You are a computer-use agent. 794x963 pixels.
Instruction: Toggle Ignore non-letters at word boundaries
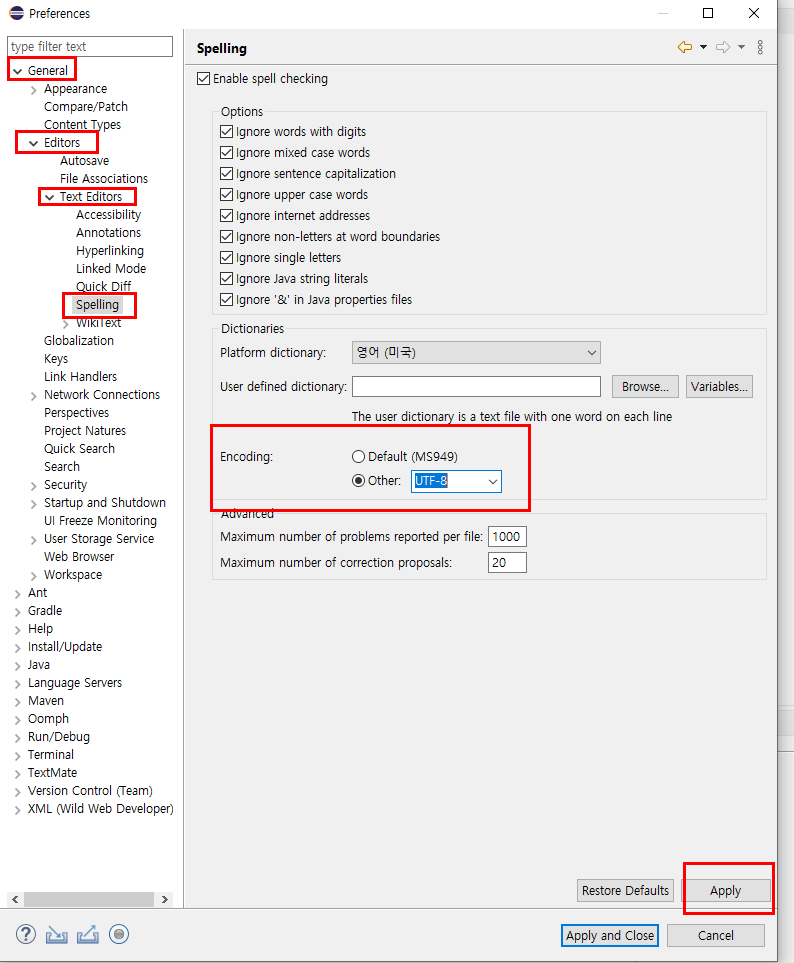(226, 236)
